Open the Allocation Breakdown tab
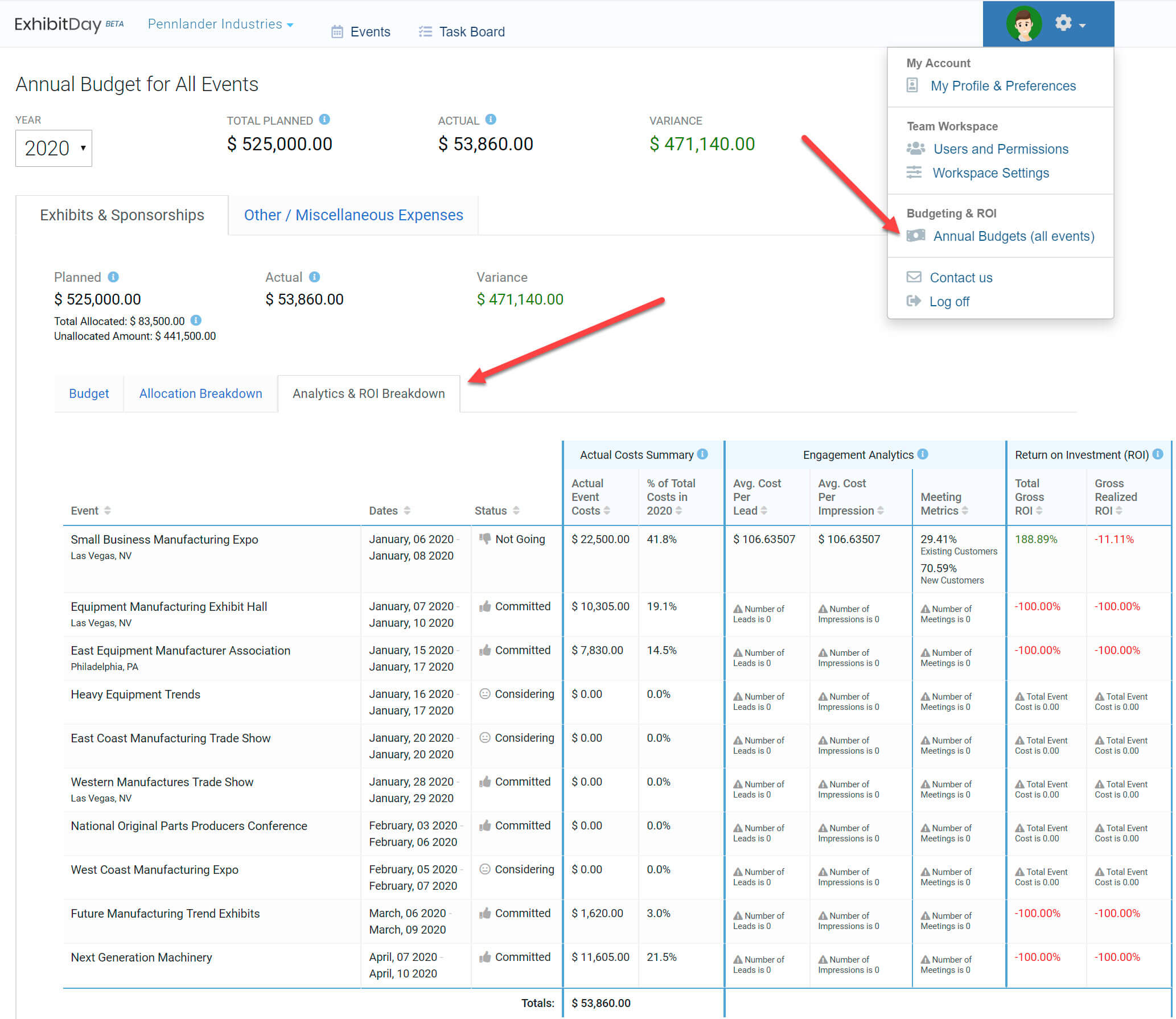Viewport: 1176px width, 1019px height. pyautogui.click(x=200, y=393)
